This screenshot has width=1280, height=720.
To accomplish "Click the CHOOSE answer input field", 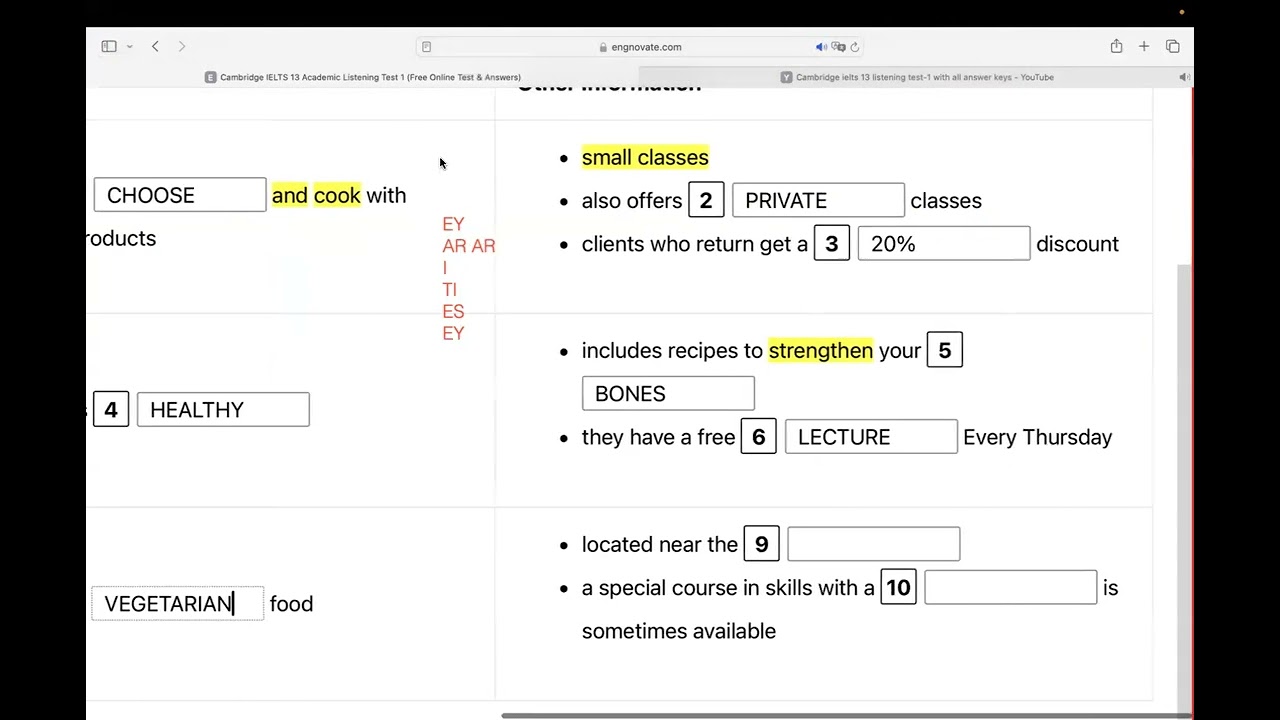I will coord(180,195).
